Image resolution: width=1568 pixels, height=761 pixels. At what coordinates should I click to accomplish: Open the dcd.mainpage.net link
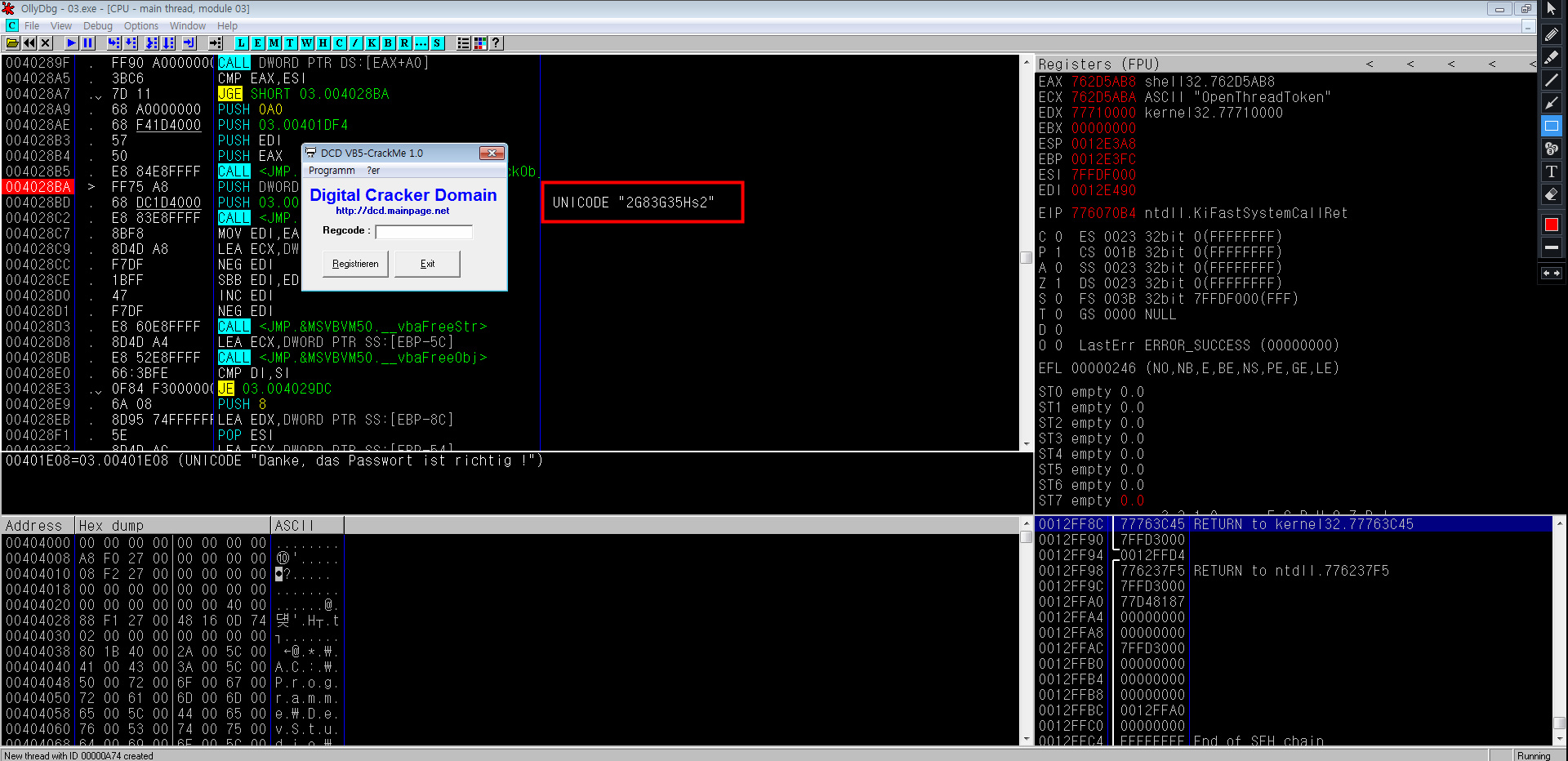[x=393, y=211]
